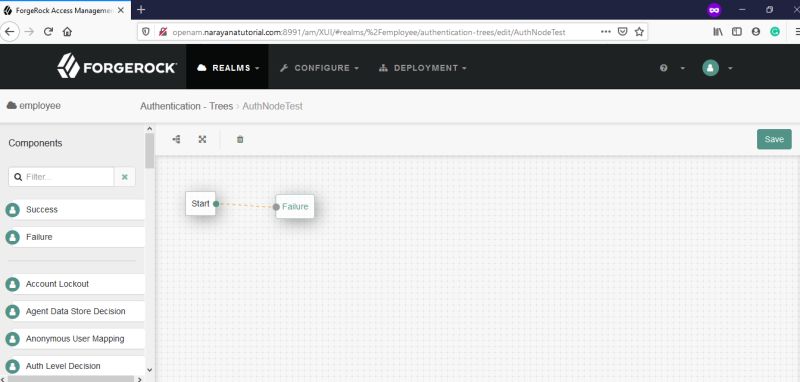Image resolution: width=800 pixels, height=382 pixels.
Task: Open the user avatar dropdown
Action: coord(717,68)
